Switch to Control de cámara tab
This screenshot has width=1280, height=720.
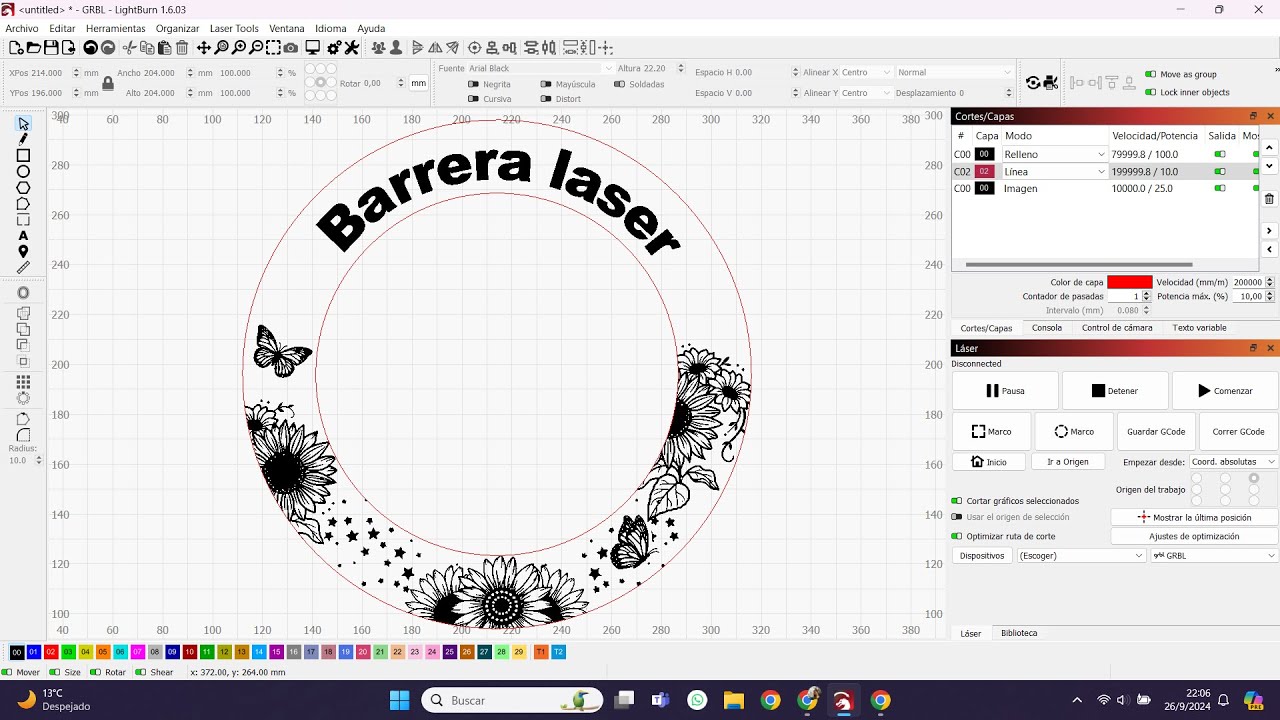[x=1117, y=328]
